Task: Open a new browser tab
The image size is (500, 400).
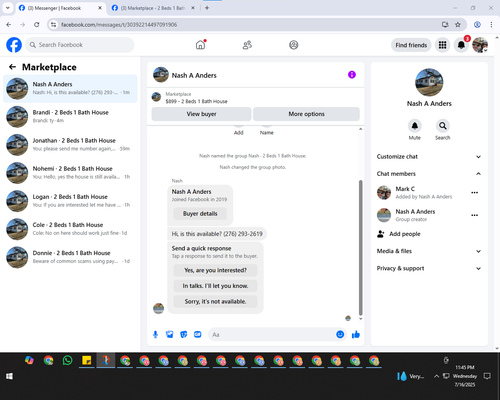Action: [x=207, y=8]
